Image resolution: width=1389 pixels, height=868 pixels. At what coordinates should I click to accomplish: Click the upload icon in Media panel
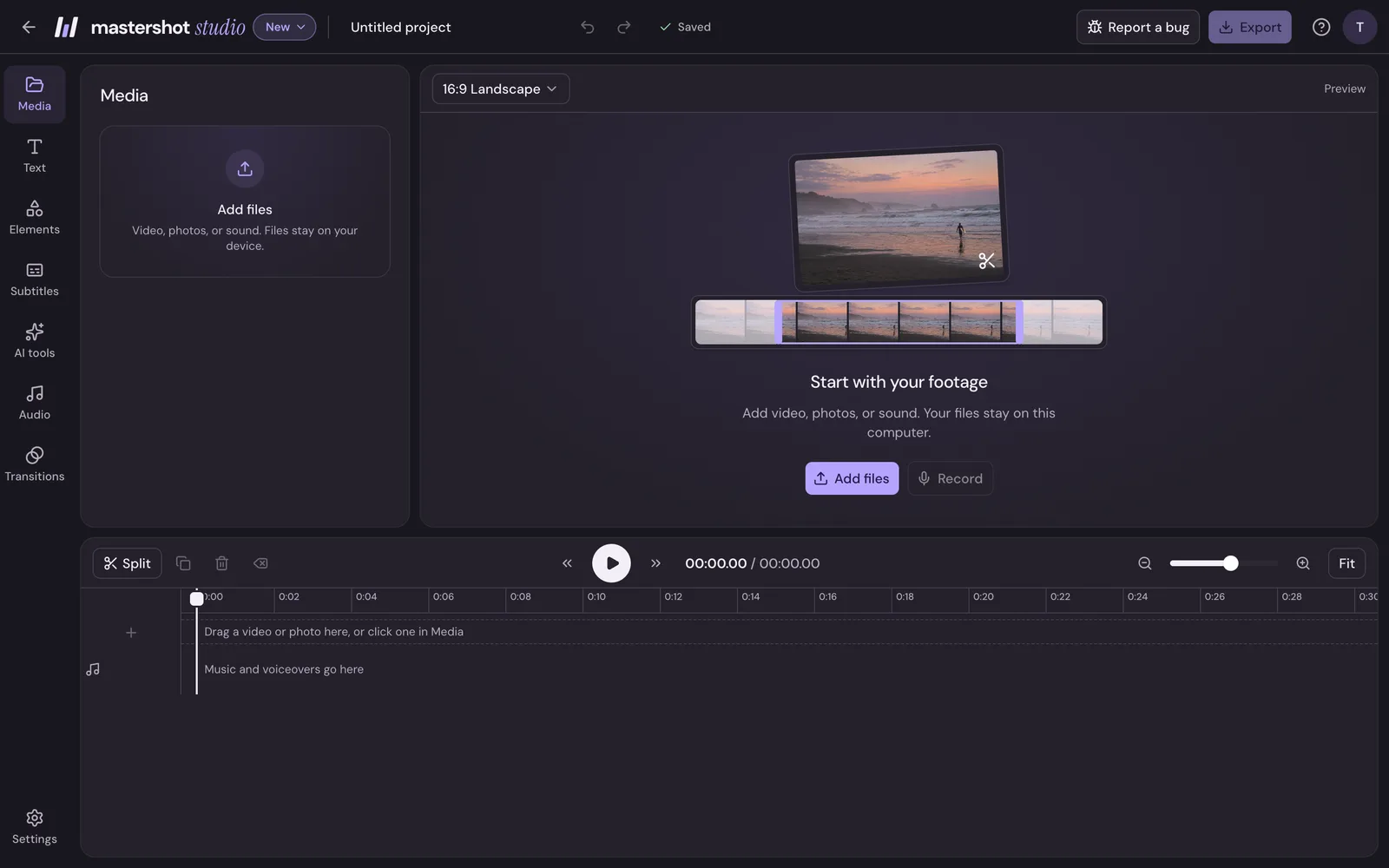point(245,168)
